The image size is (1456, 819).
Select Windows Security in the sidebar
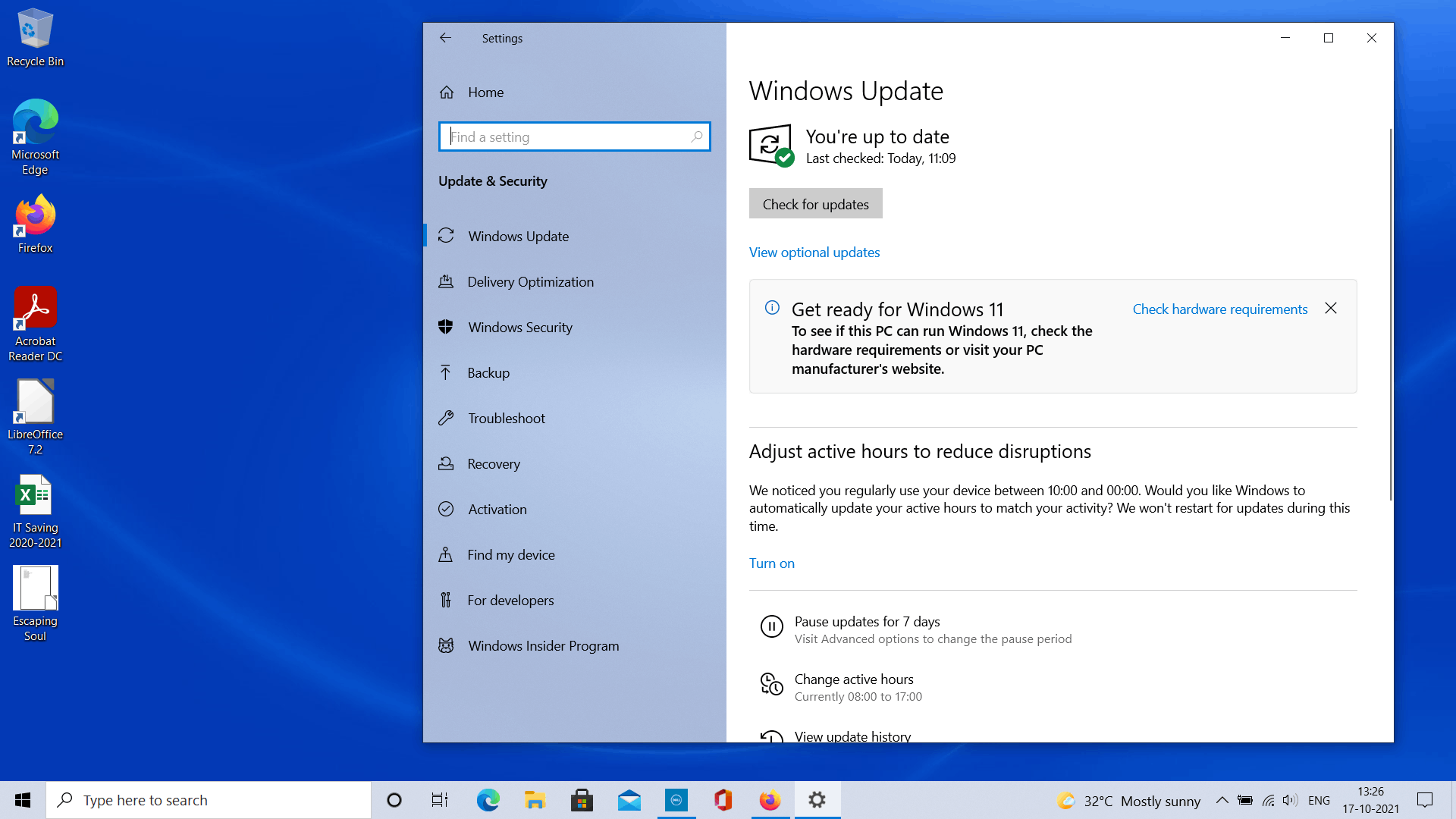tap(519, 328)
